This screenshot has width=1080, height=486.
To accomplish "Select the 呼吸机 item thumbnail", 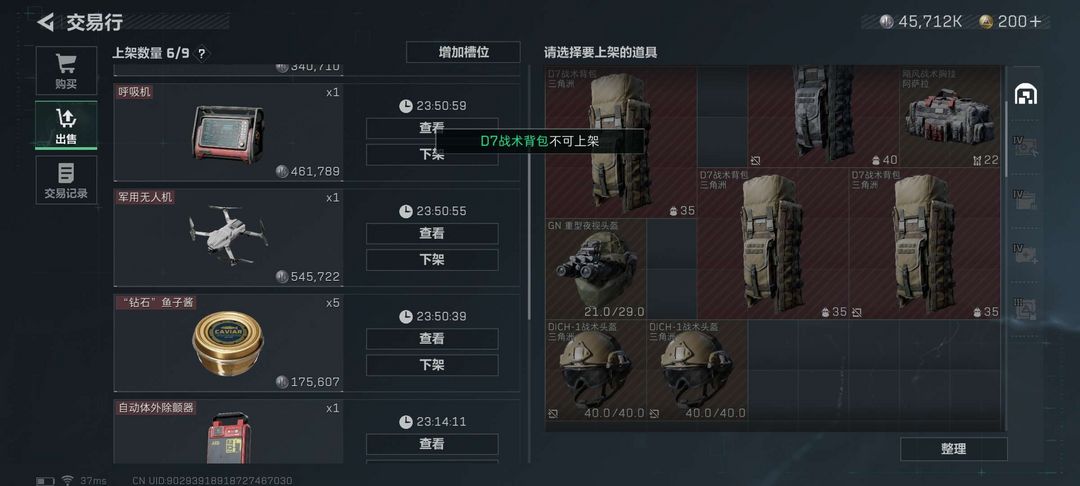I will [228, 134].
